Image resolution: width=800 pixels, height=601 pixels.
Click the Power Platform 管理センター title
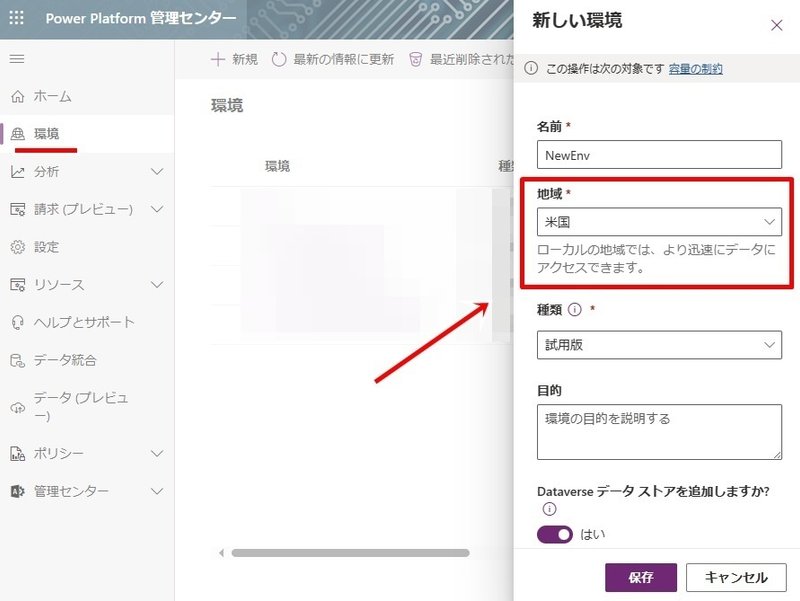pyautogui.click(x=141, y=18)
